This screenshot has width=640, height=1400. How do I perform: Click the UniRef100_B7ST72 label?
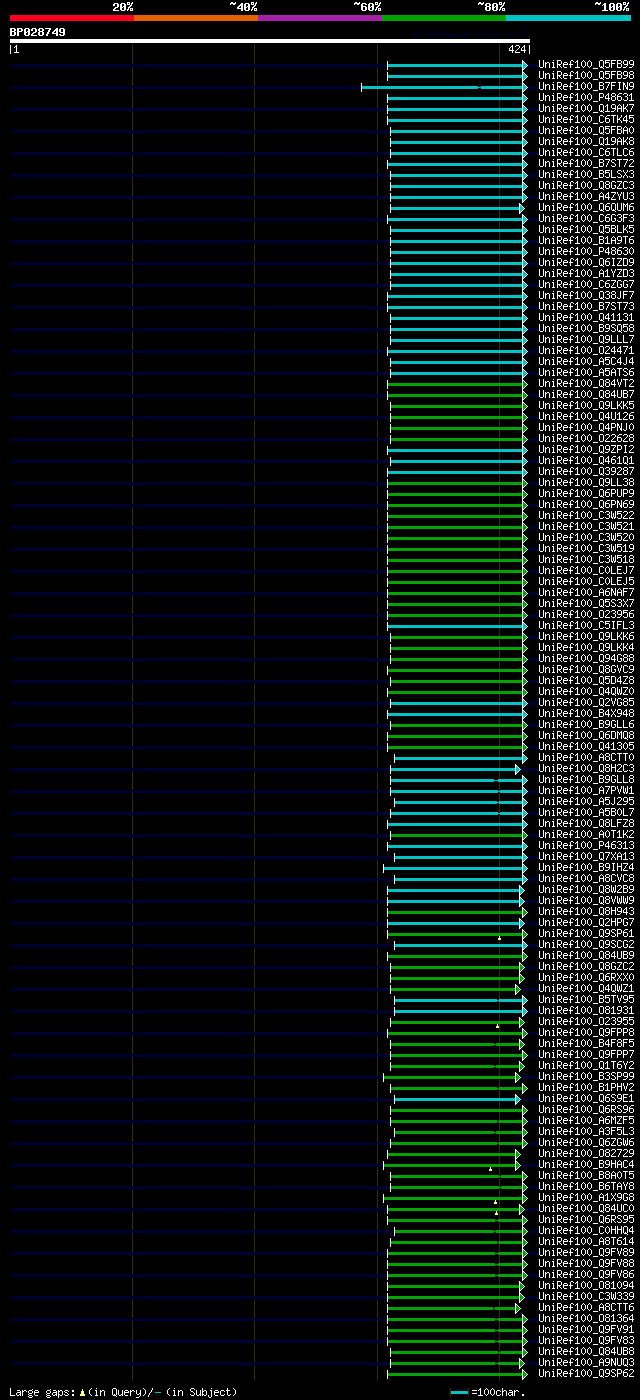[586, 163]
